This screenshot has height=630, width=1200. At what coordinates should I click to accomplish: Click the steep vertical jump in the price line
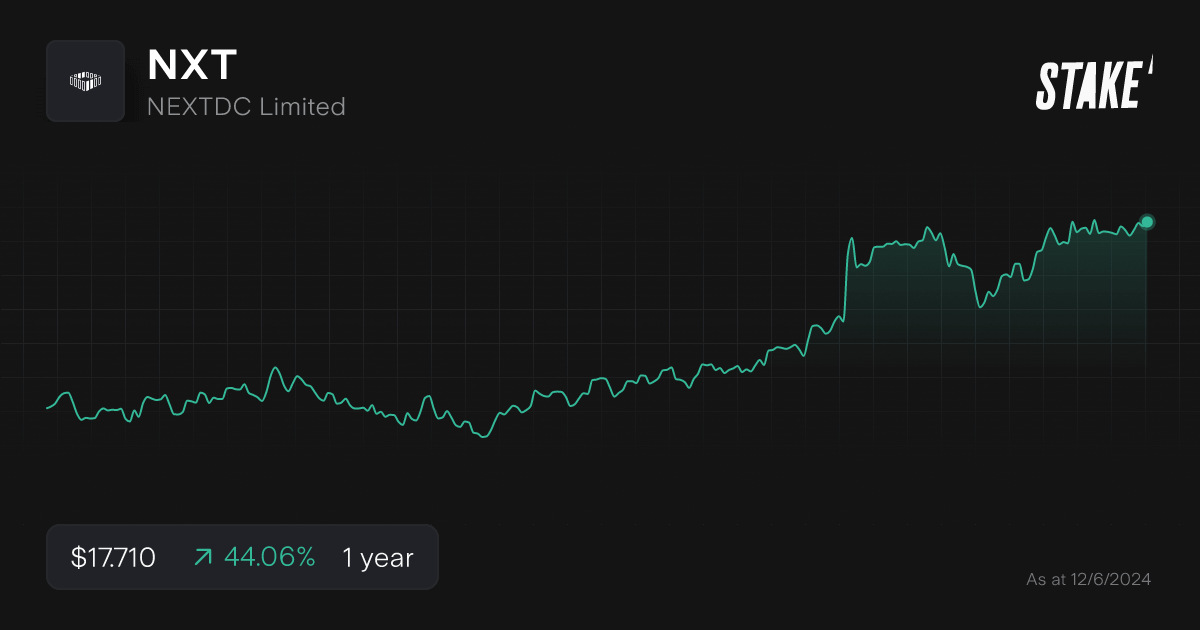pos(846,280)
